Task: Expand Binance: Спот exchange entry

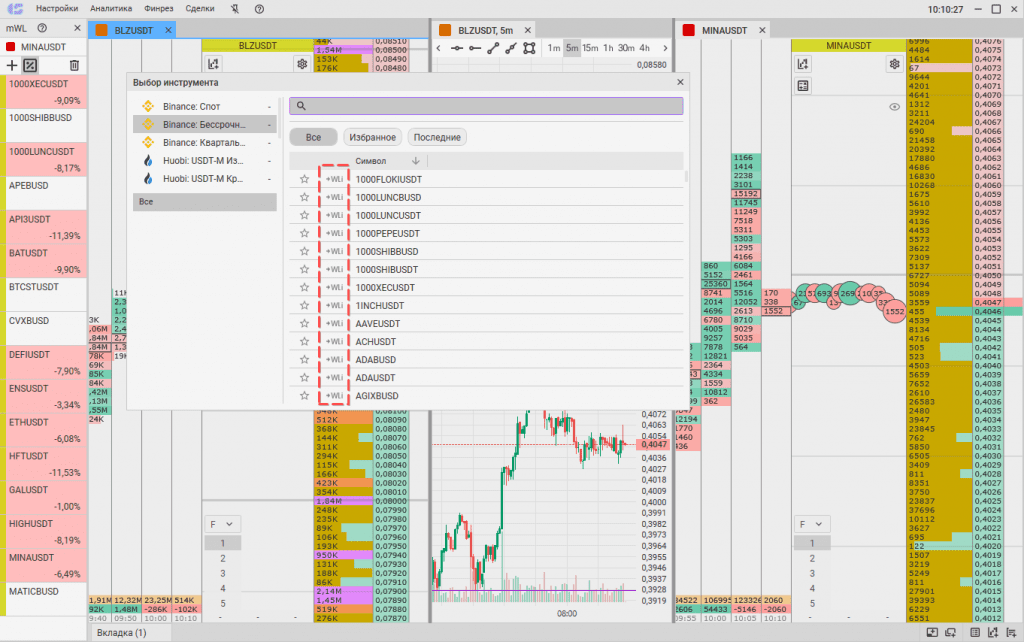Action: tap(204, 106)
